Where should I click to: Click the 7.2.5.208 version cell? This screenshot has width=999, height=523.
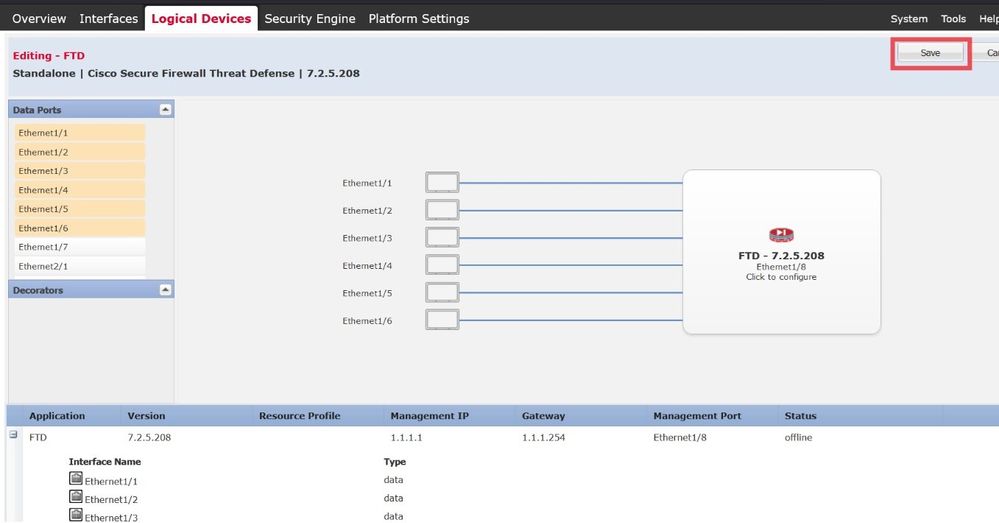[x=149, y=437]
